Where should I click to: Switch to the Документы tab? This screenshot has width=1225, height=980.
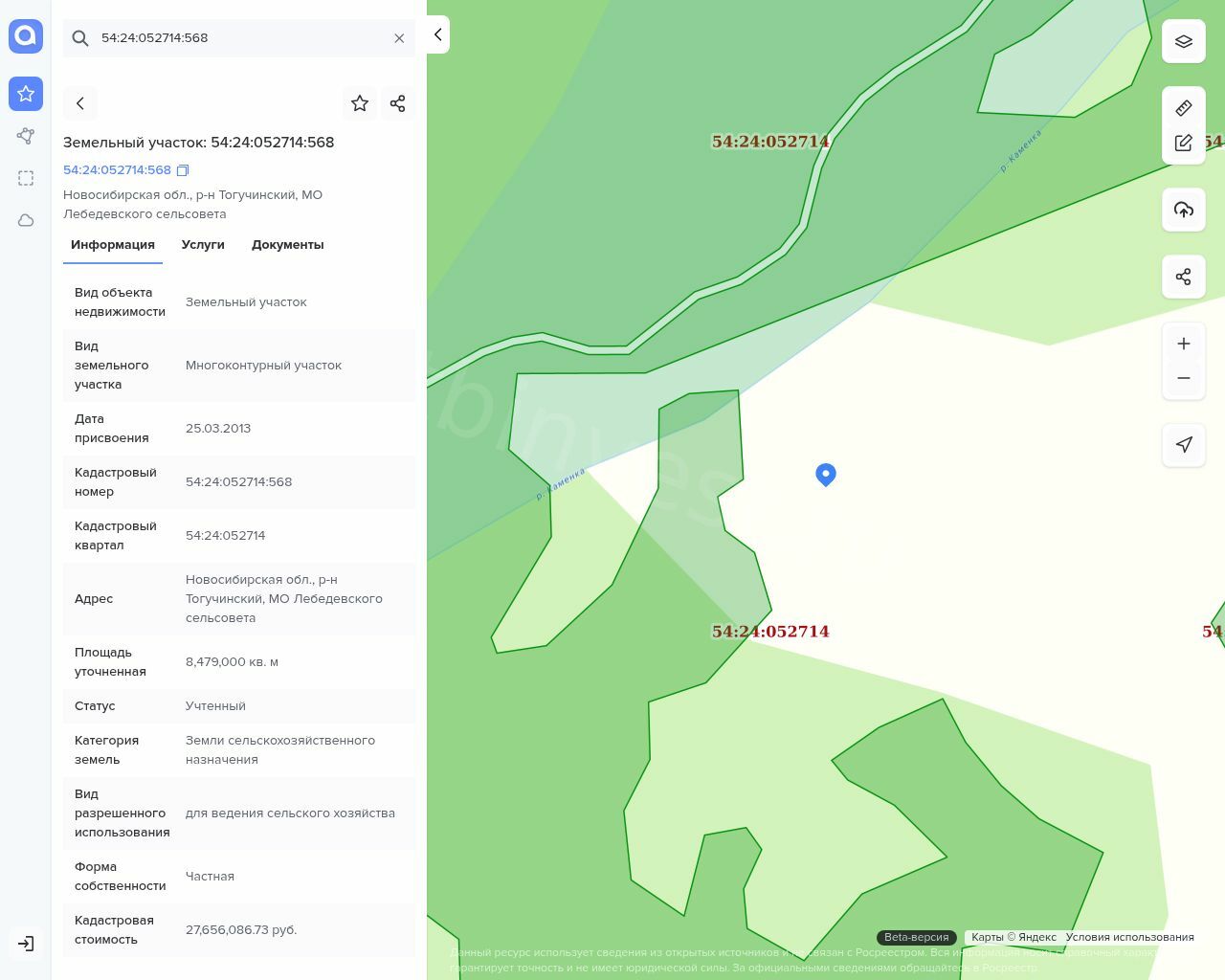(x=287, y=245)
